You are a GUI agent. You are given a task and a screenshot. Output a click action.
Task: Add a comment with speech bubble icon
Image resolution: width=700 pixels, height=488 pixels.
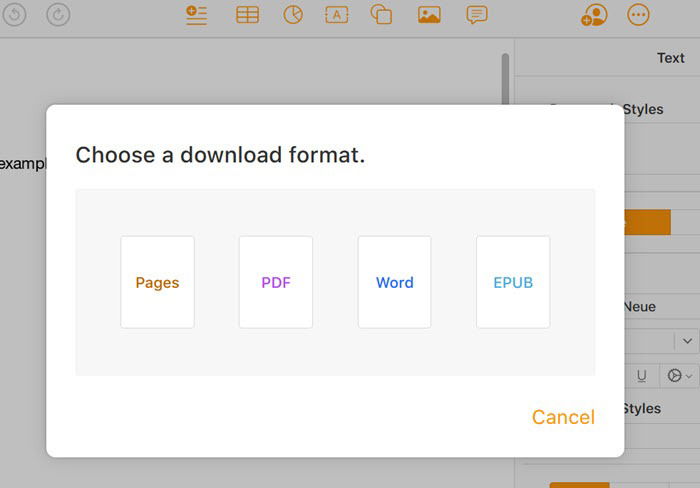pyautogui.click(x=477, y=15)
